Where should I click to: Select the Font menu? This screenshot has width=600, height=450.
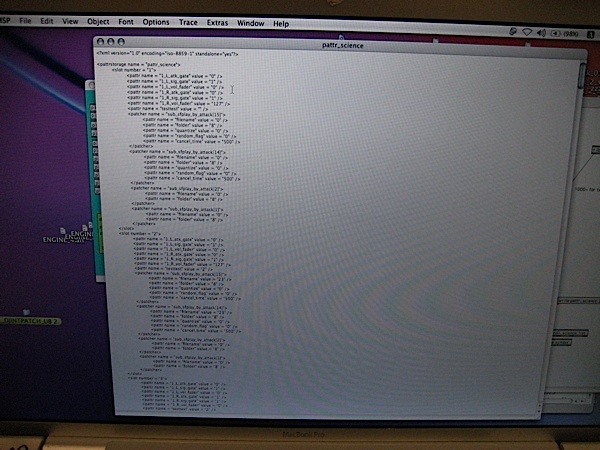click(126, 22)
